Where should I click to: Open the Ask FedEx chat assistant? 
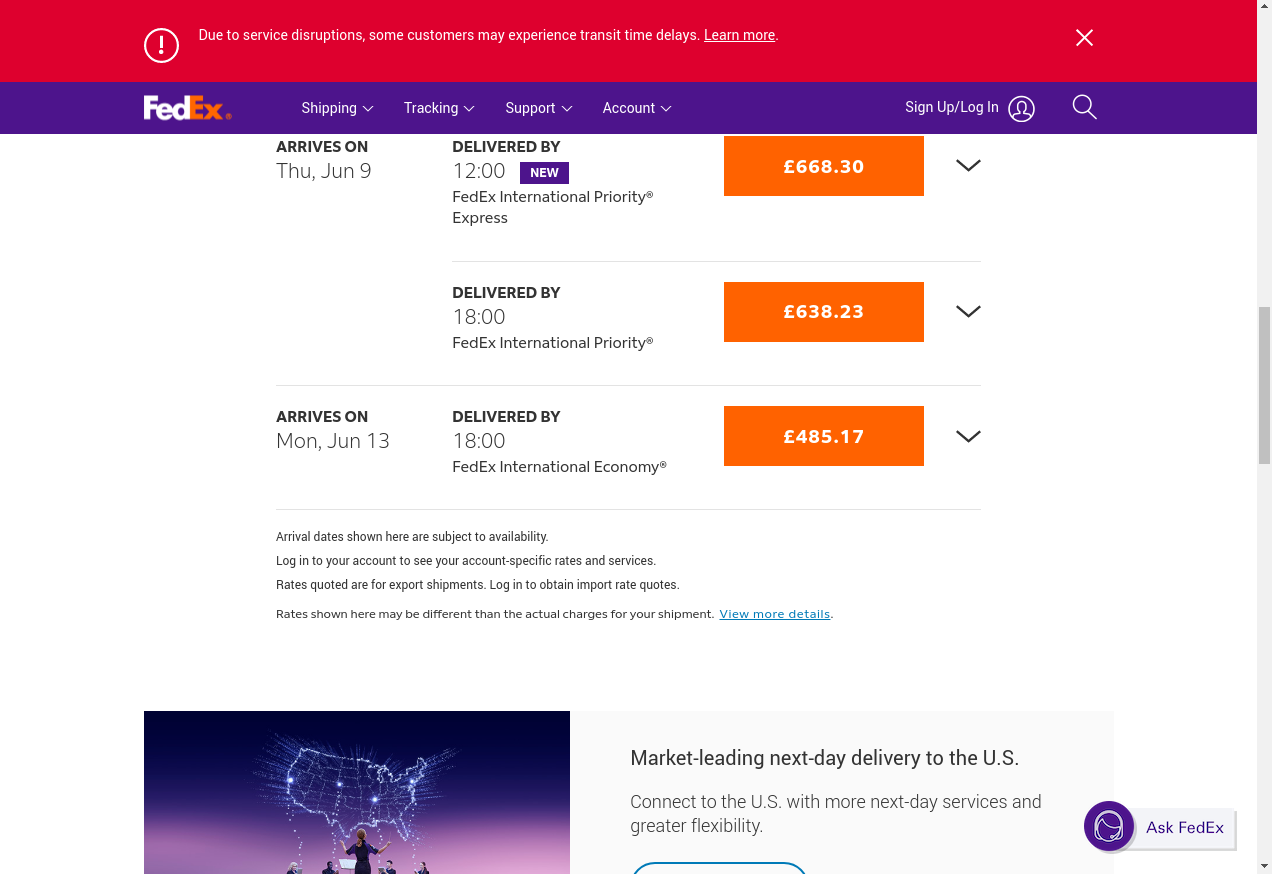point(1160,827)
